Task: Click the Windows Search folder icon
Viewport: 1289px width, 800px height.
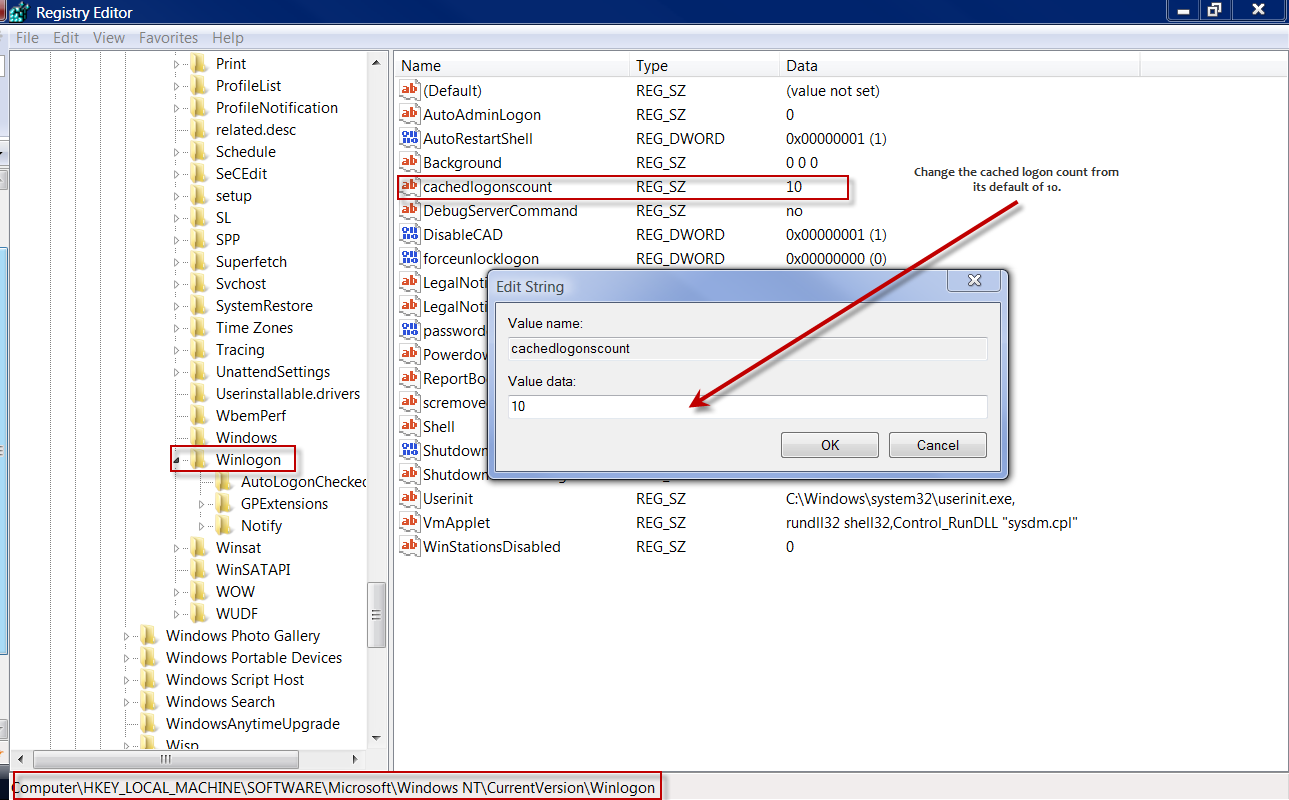Action: click(150, 702)
